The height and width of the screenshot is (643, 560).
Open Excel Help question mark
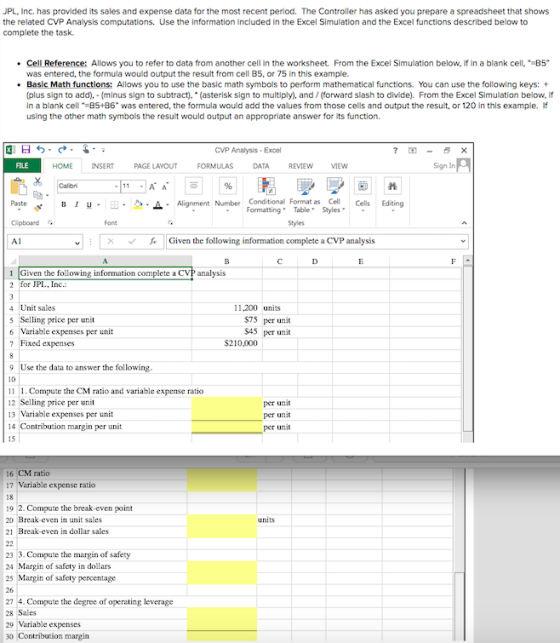point(395,150)
